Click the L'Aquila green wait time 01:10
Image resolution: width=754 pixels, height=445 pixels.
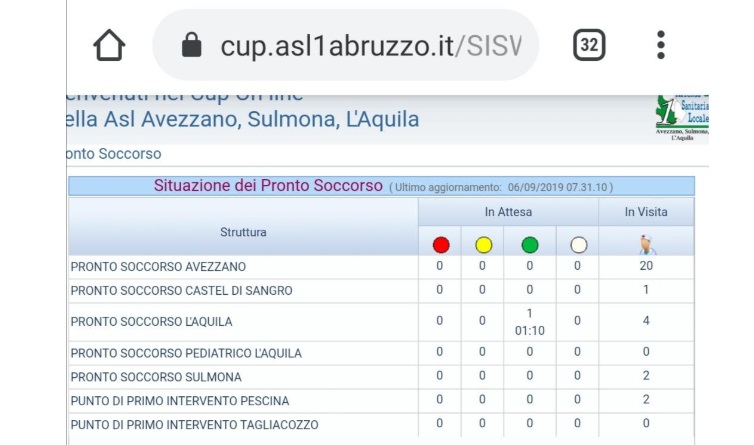529,331
